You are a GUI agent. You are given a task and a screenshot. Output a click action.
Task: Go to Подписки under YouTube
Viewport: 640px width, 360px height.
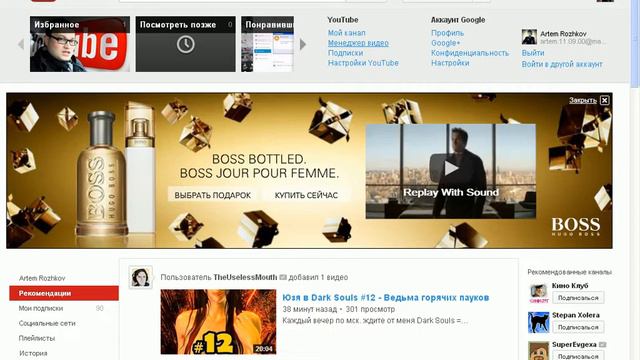(345, 53)
